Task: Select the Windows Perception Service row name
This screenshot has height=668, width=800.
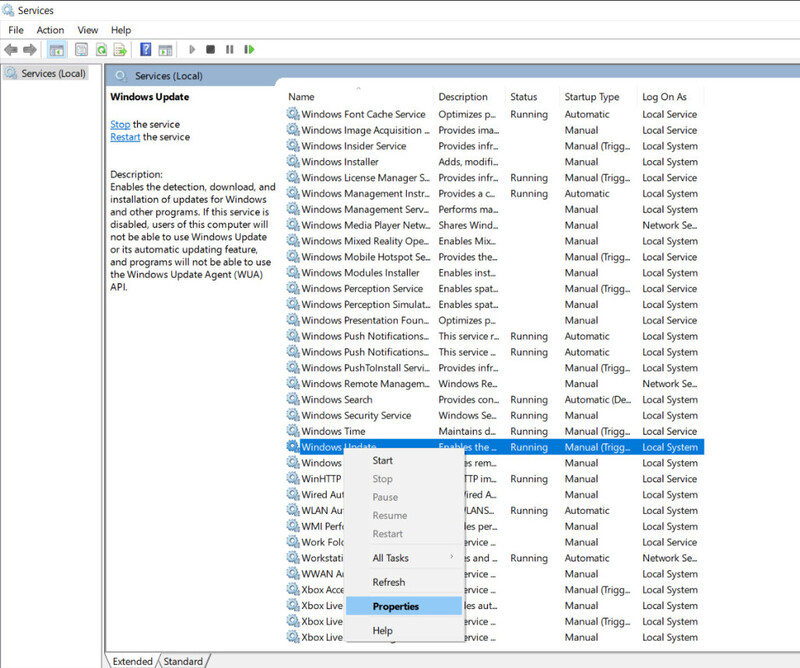Action: coord(362,288)
